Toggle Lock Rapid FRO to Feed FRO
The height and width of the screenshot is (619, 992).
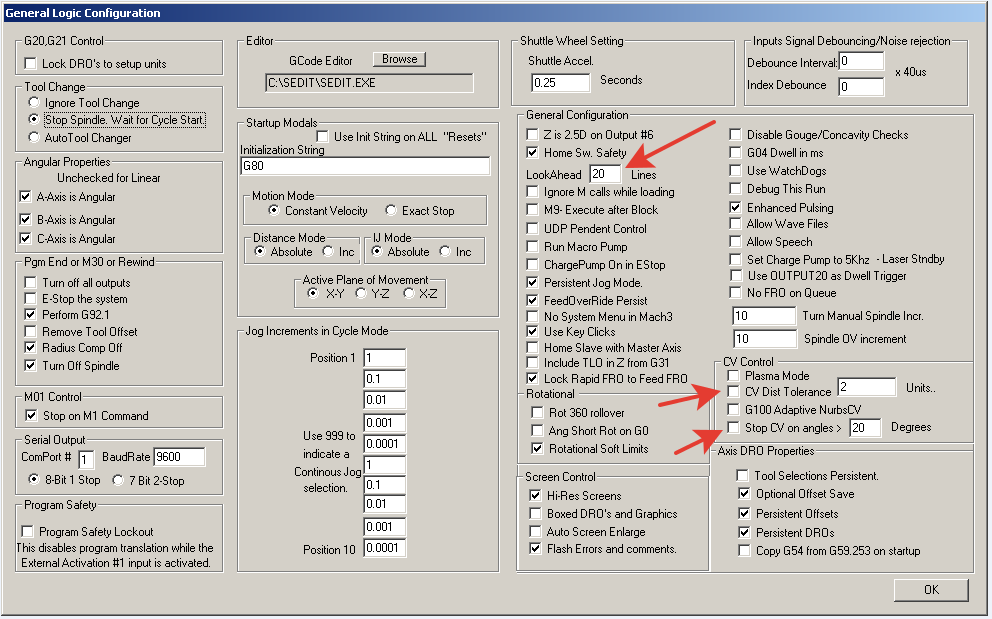click(x=532, y=378)
